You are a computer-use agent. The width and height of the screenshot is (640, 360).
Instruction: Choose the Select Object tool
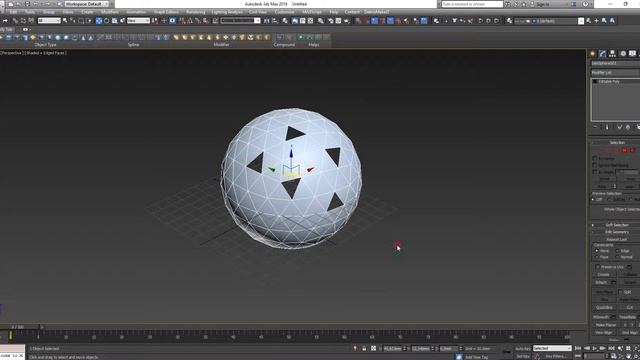tap(64, 20)
